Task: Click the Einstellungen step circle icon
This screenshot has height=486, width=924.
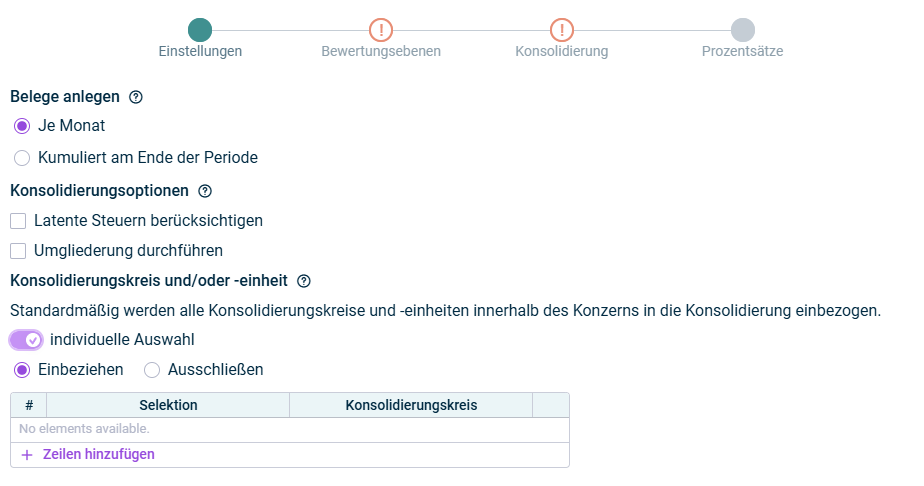Action: [x=200, y=30]
